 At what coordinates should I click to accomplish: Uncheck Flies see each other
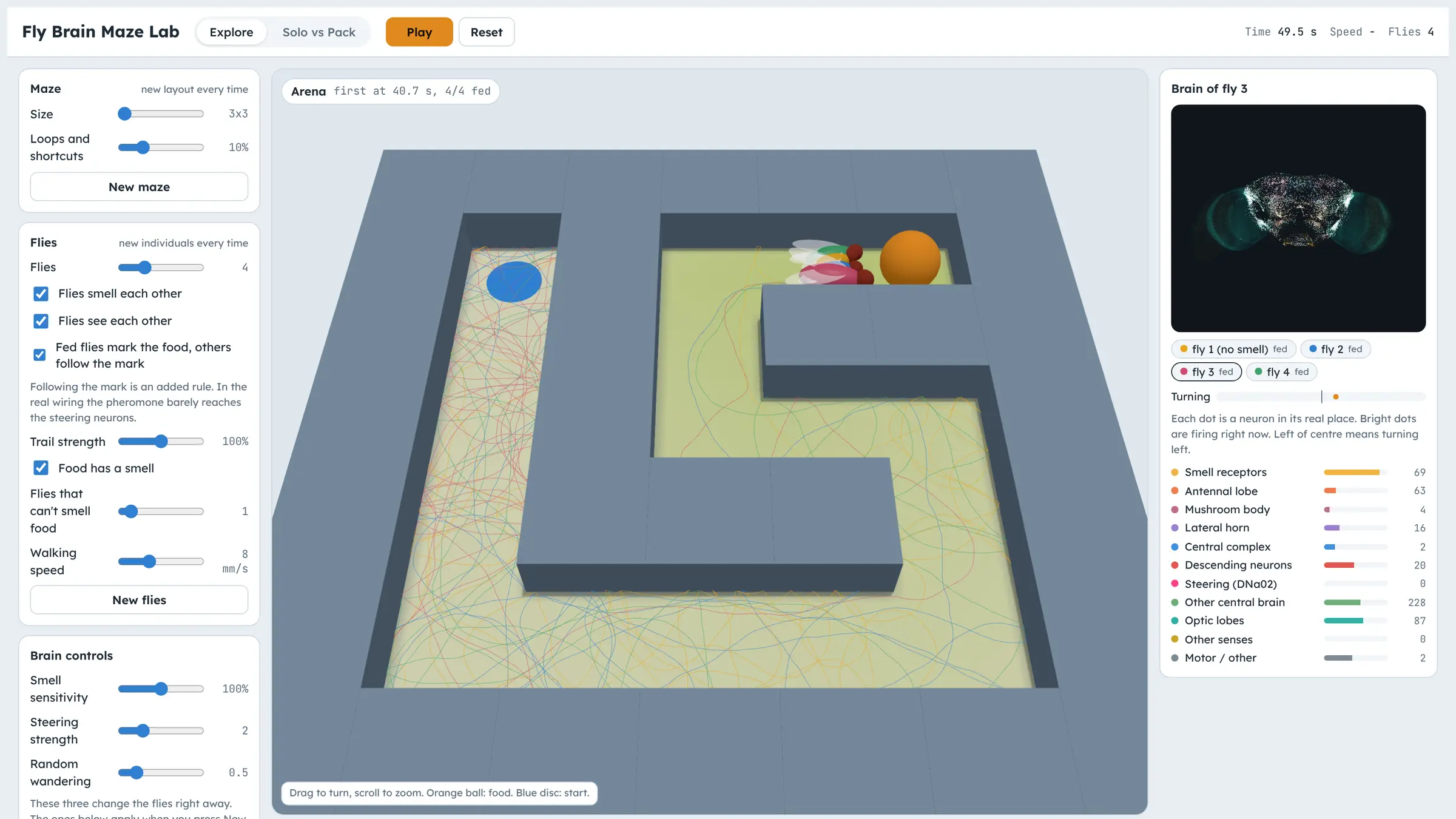pos(41,321)
